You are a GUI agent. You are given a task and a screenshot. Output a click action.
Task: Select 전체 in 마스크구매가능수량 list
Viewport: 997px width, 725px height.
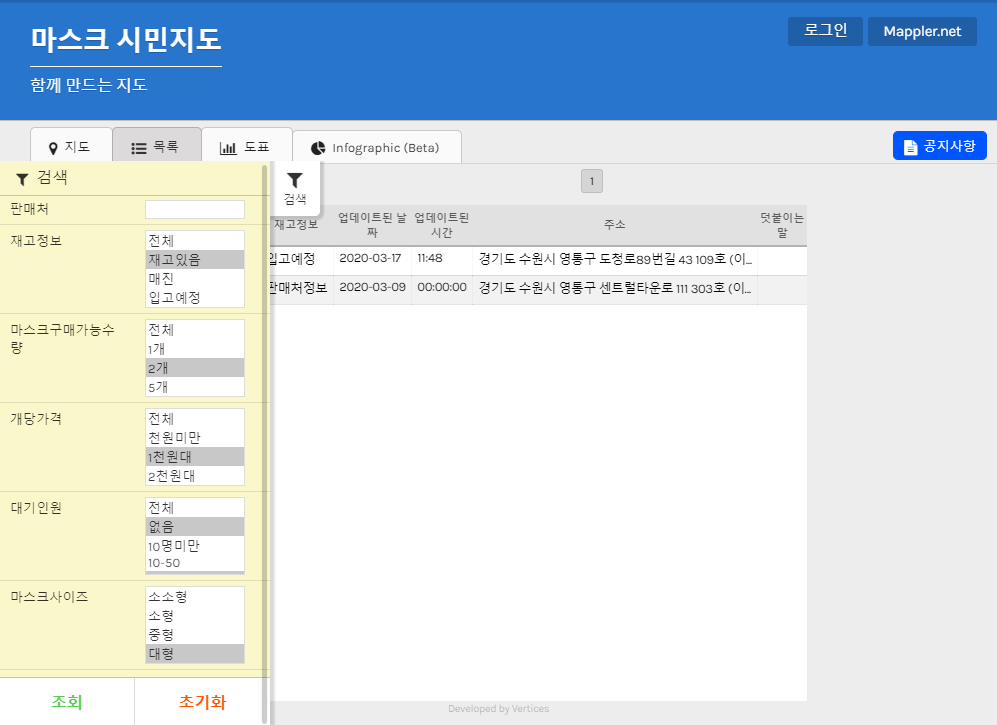pyautogui.click(x=195, y=329)
